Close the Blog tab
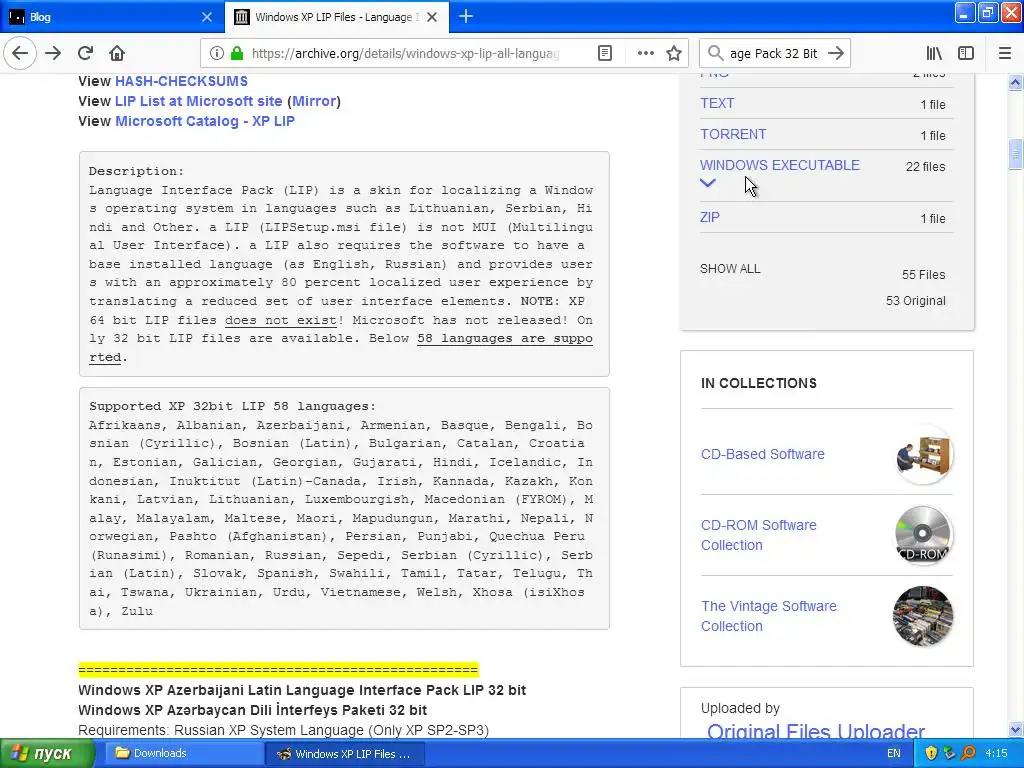Screen dimensions: 1024x768 (x=207, y=17)
